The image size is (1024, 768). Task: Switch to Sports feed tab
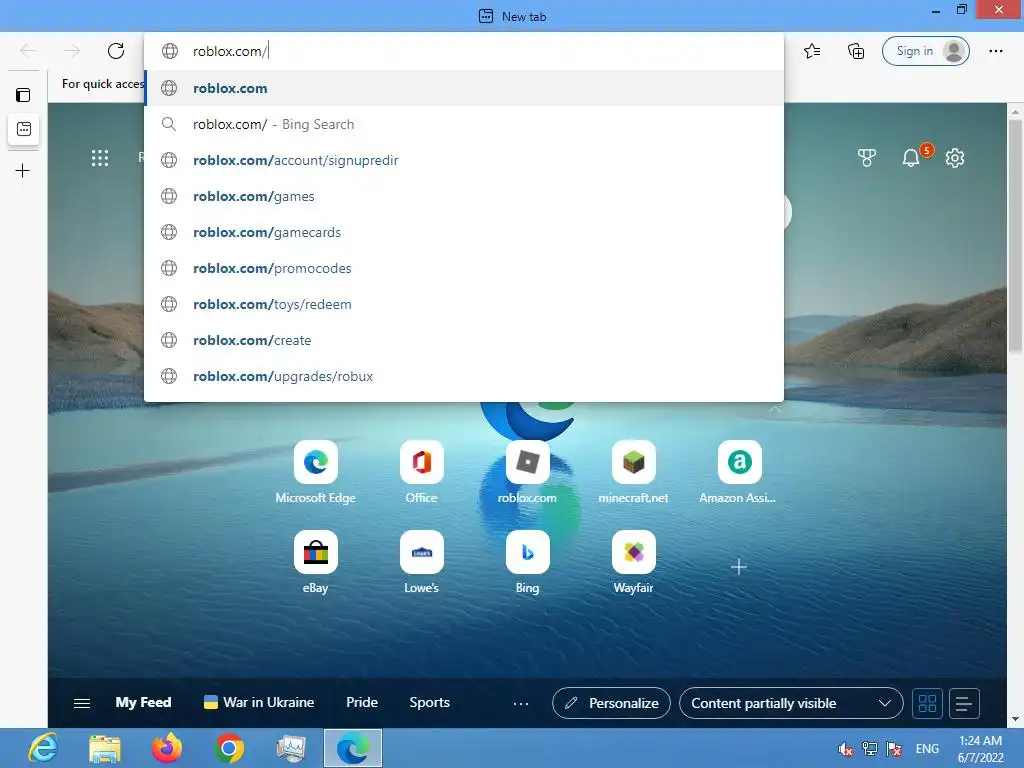(x=429, y=703)
